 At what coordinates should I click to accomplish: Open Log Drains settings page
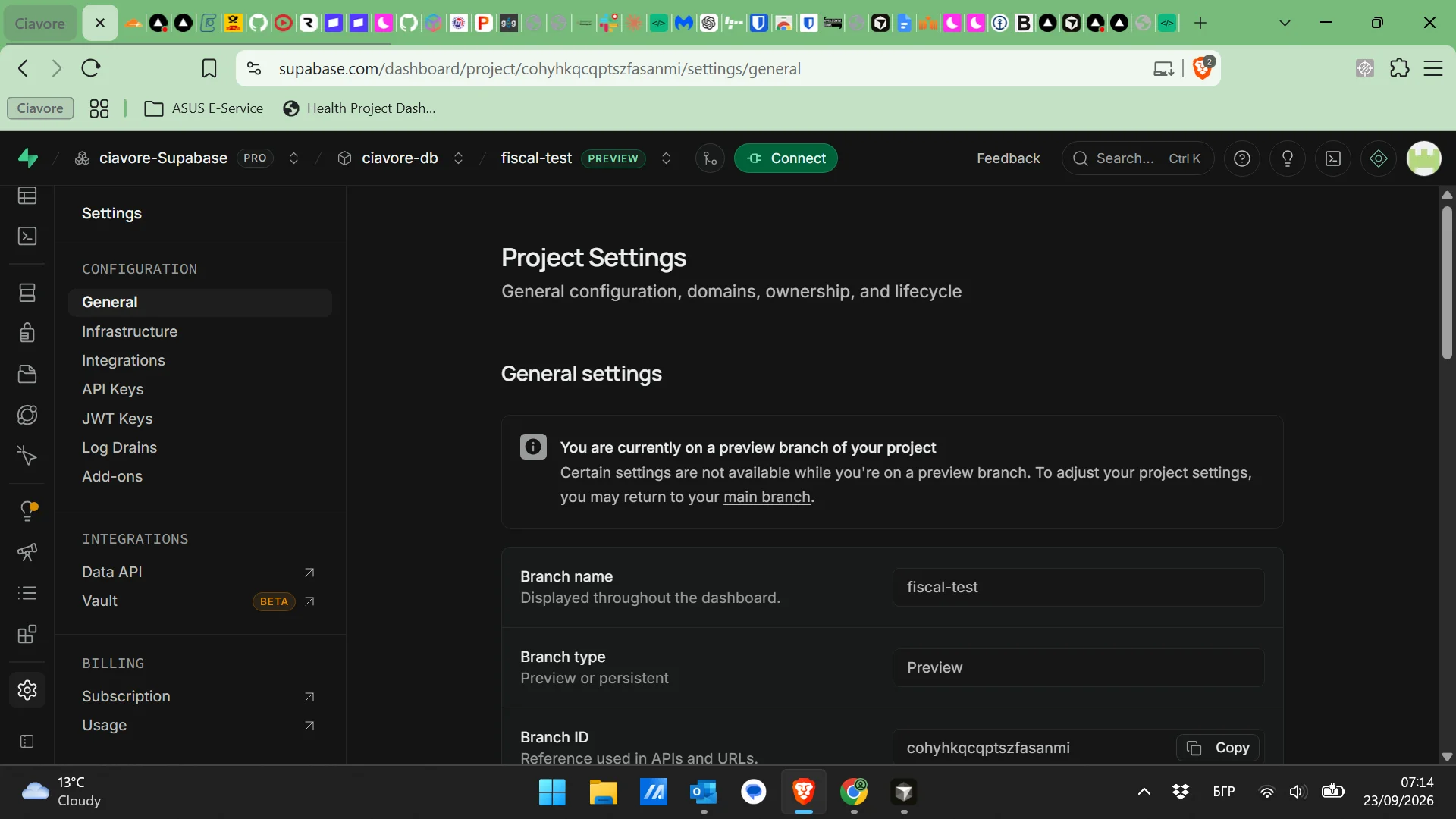point(120,447)
